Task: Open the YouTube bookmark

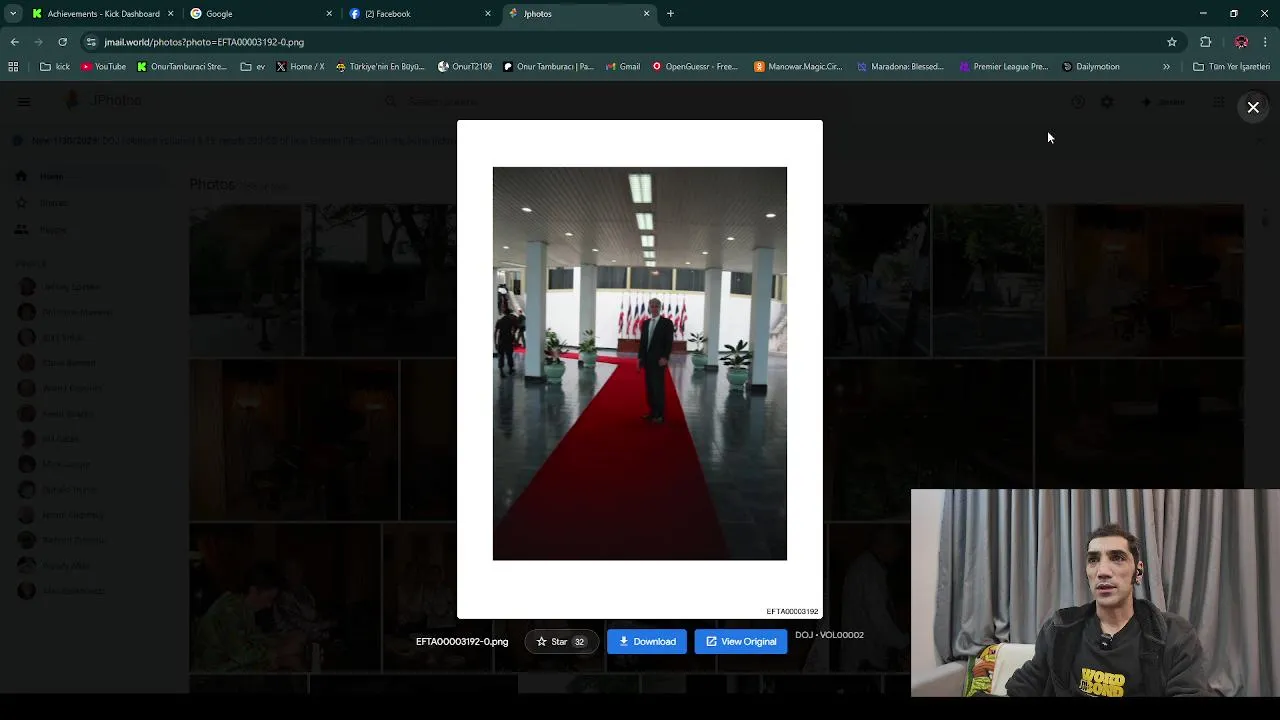Action: [103, 67]
